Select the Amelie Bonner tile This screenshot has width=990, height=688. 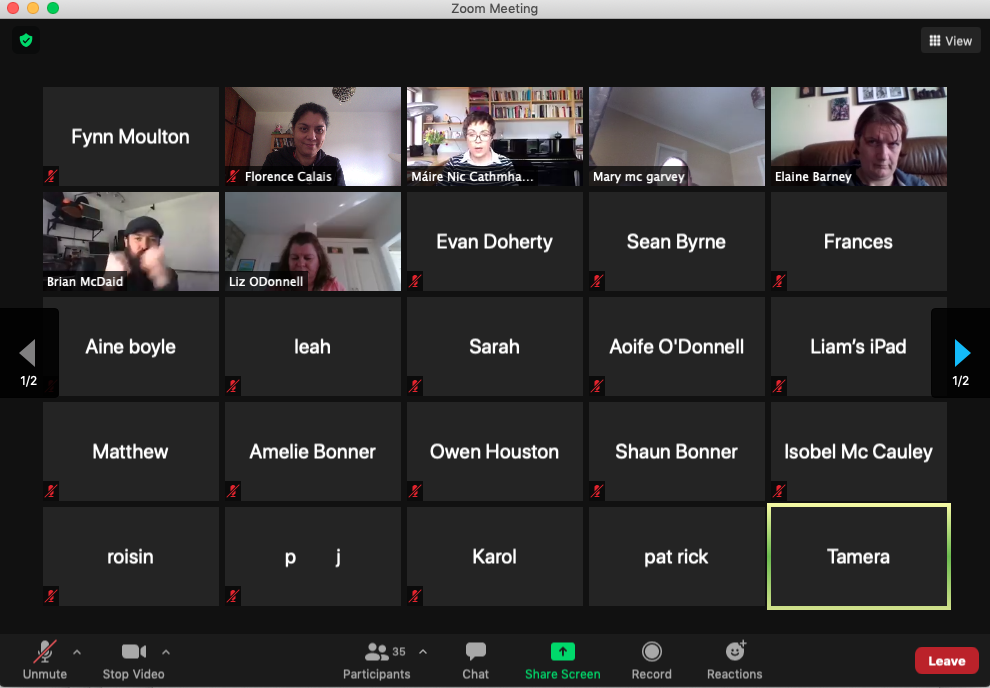click(313, 451)
